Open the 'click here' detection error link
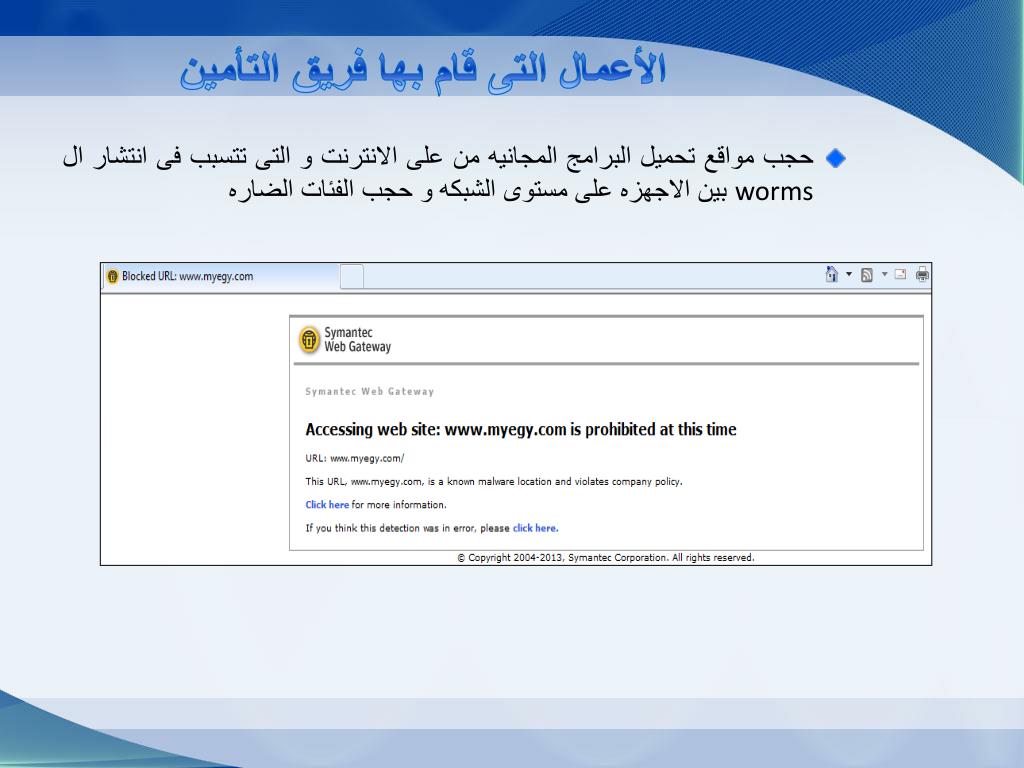The width and height of the screenshot is (1024, 768). coord(536,528)
